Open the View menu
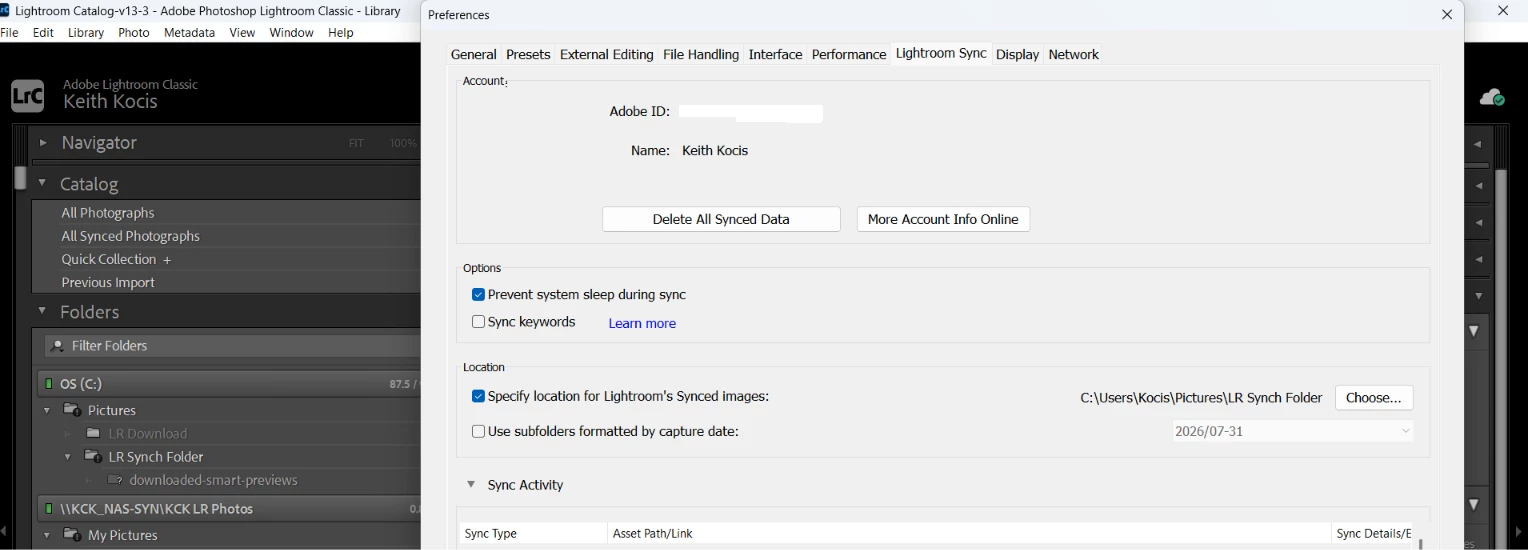1528x550 pixels. pyautogui.click(x=242, y=32)
